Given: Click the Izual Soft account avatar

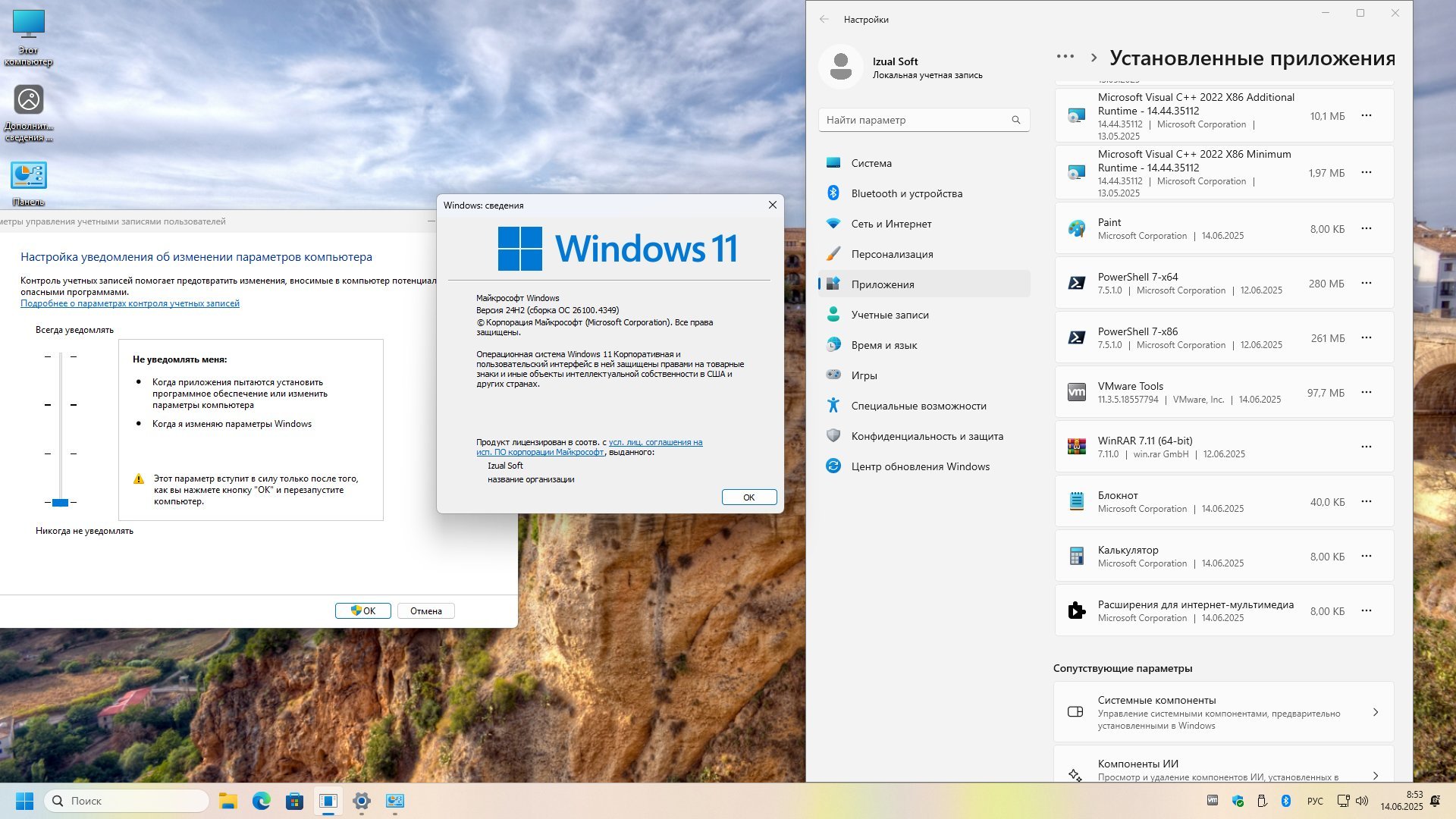Looking at the screenshot, I should (x=840, y=67).
